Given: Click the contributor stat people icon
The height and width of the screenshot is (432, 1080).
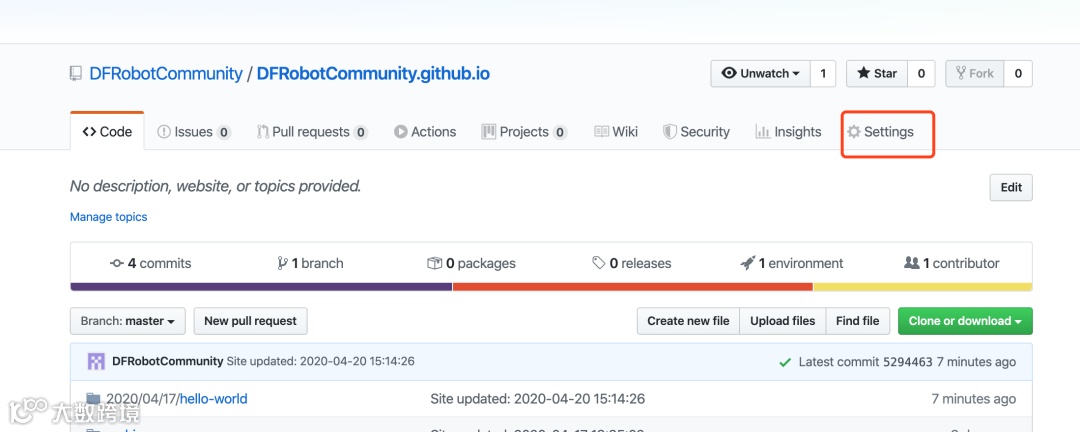Looking at the screenshot, I should 911,263.
